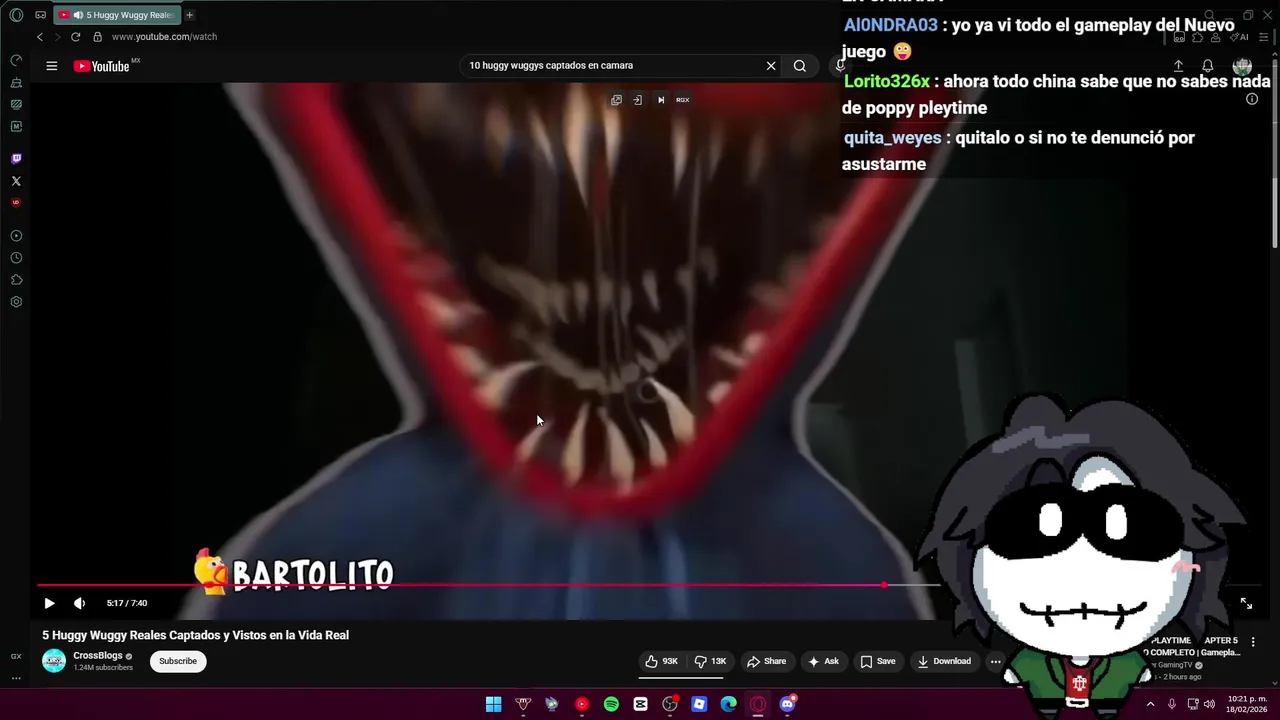Share the video
1280x720 pixels.
click(x=766, y=661)
